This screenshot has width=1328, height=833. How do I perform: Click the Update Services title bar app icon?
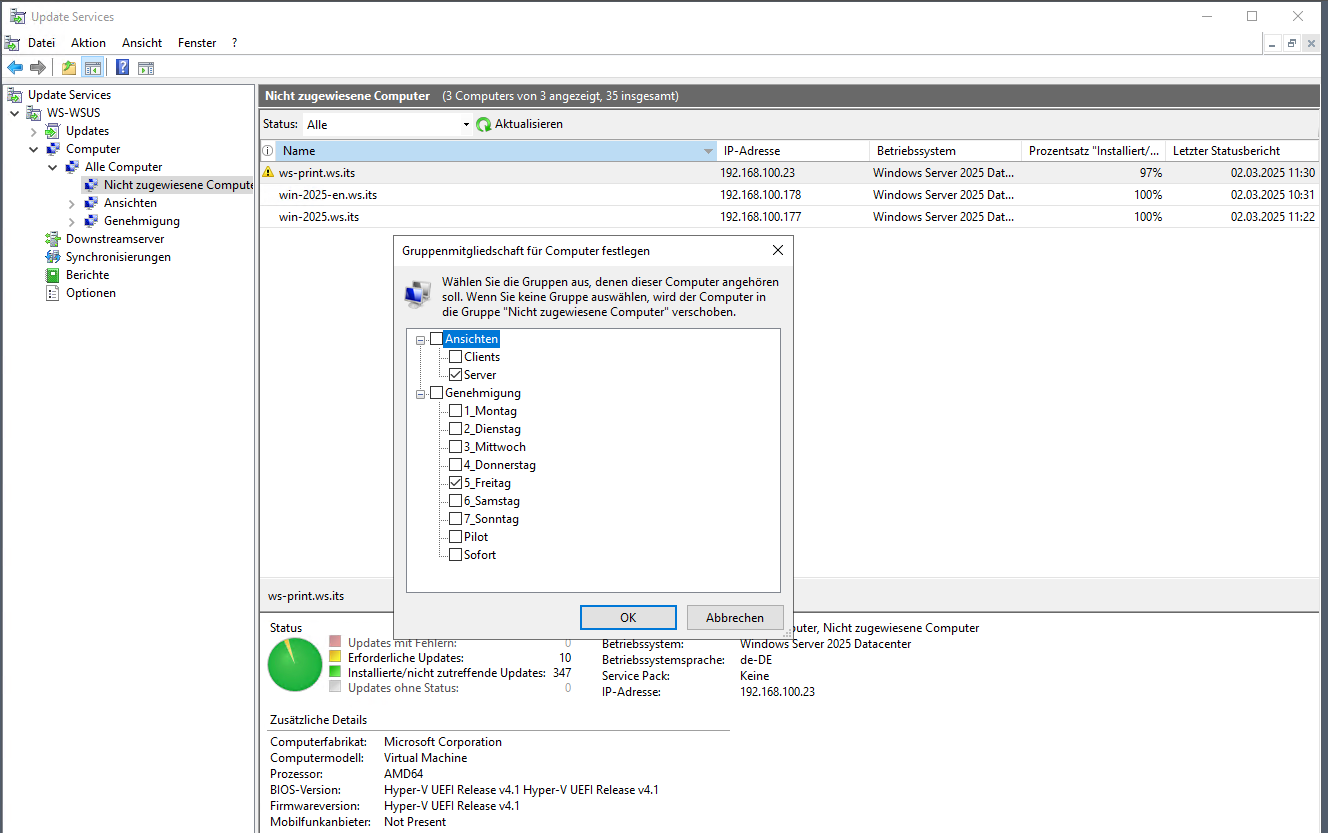tap(16, 16)
